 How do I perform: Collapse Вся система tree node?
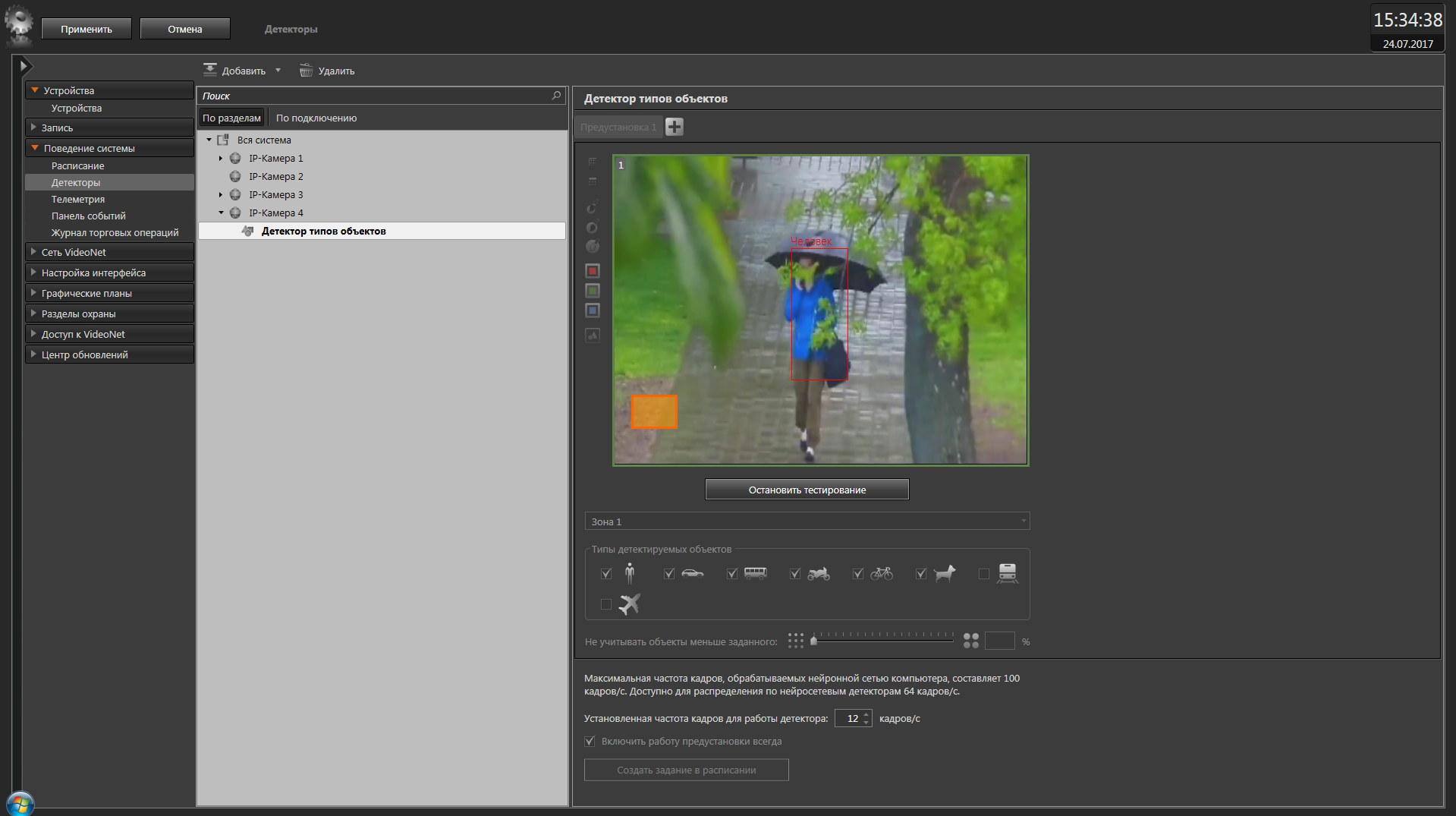(209, 140)
